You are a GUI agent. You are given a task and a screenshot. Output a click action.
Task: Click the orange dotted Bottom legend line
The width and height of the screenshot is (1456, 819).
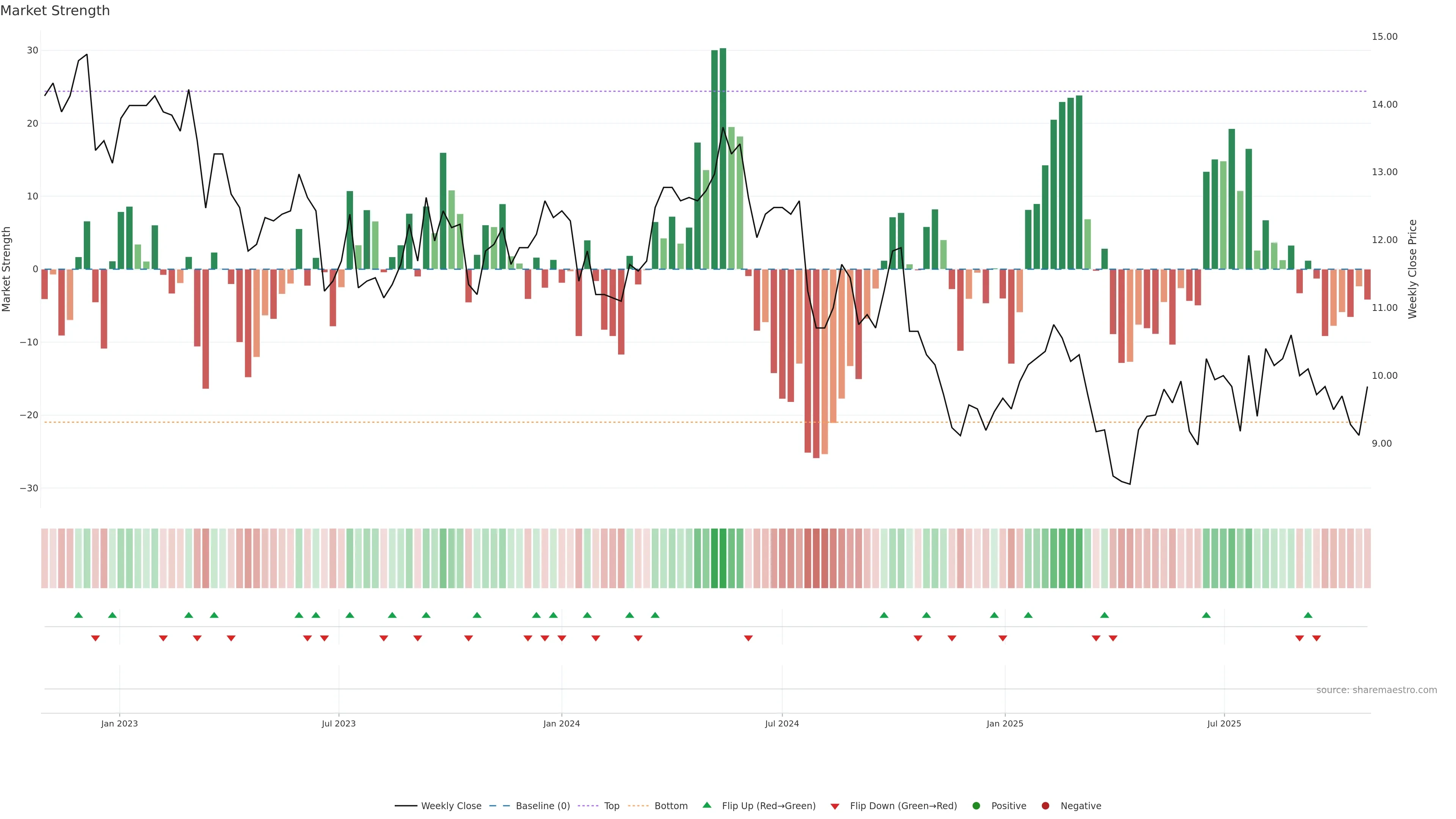[x=638, y=805]
